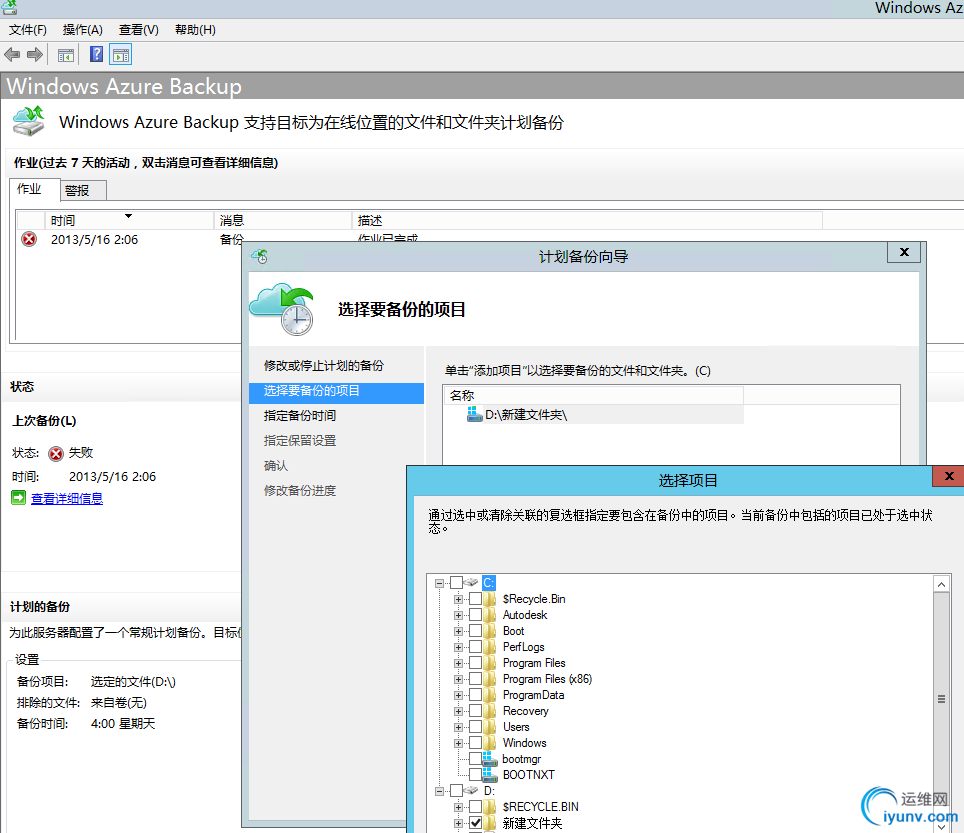Select D:\新建文件夹\ in the backup items list
This screenshot has height=833, width=964.
point(593,415)
